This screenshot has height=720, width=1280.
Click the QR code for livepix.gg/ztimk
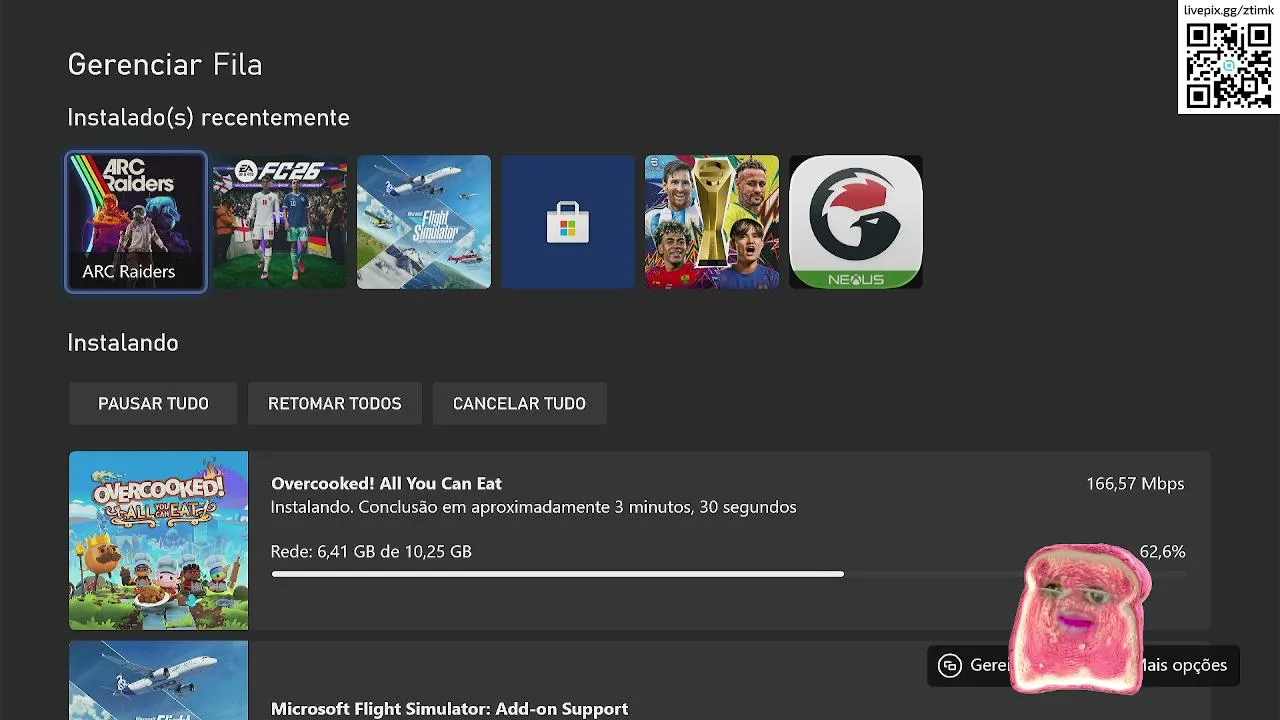coord(1229,66)
